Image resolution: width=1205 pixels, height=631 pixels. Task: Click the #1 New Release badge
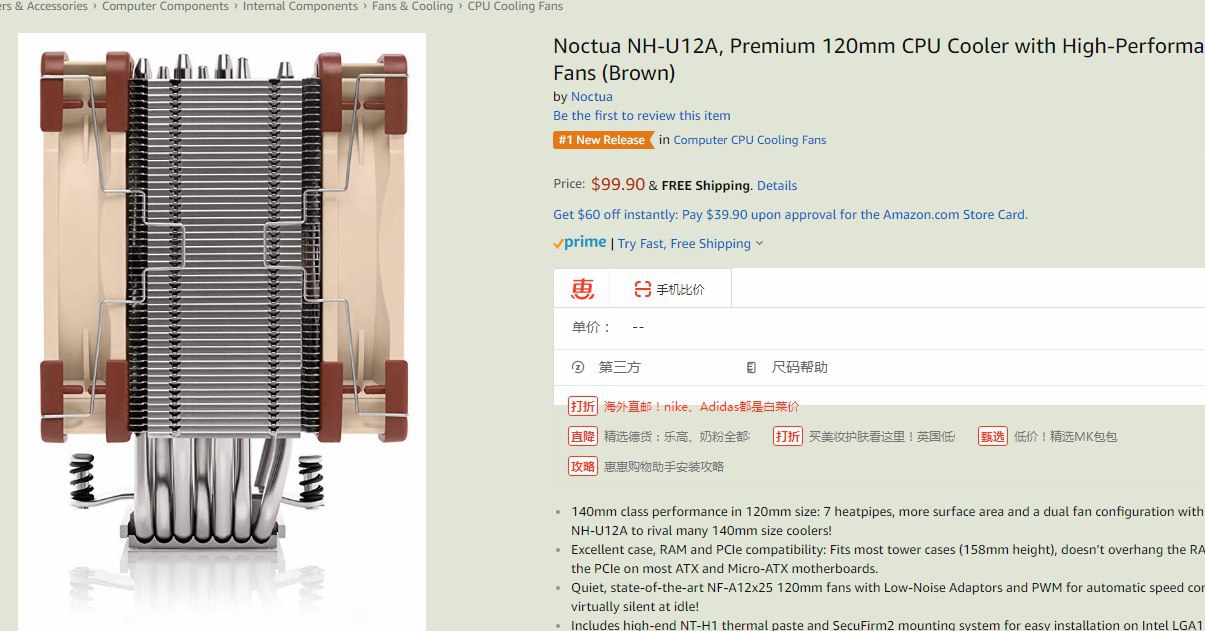[x=603, y=140]
